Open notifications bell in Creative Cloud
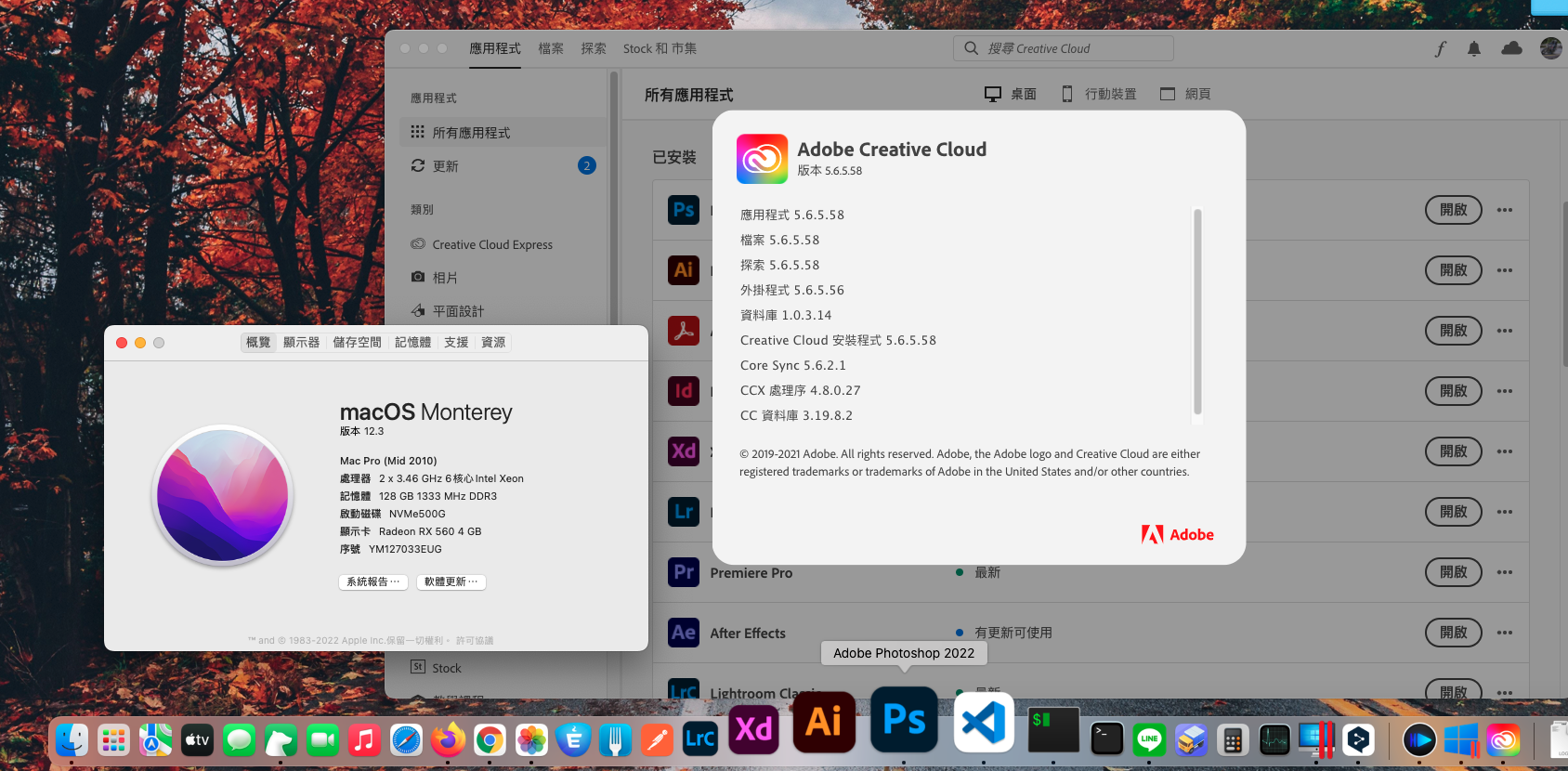This screenshot has height=771, width=1568. coord(1474,48)
